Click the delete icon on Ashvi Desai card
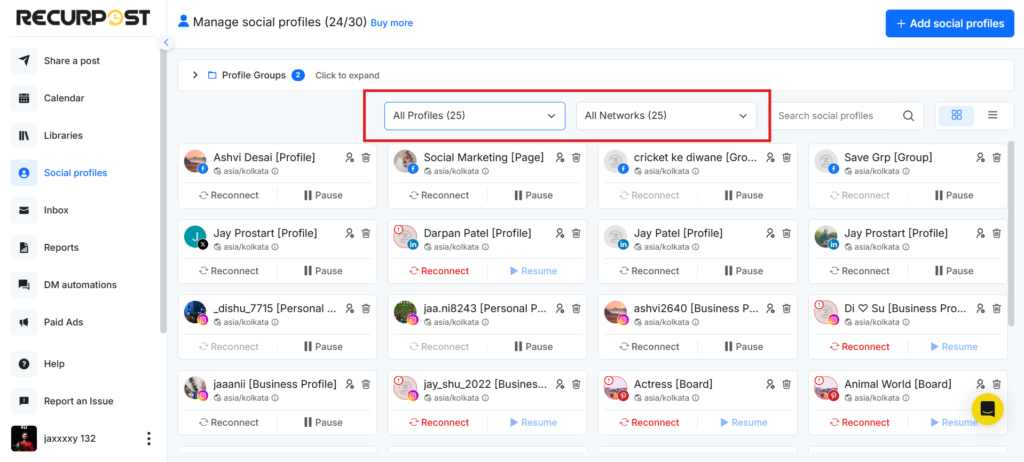This screenshot has height=462, width=1024. pos(366,157)
